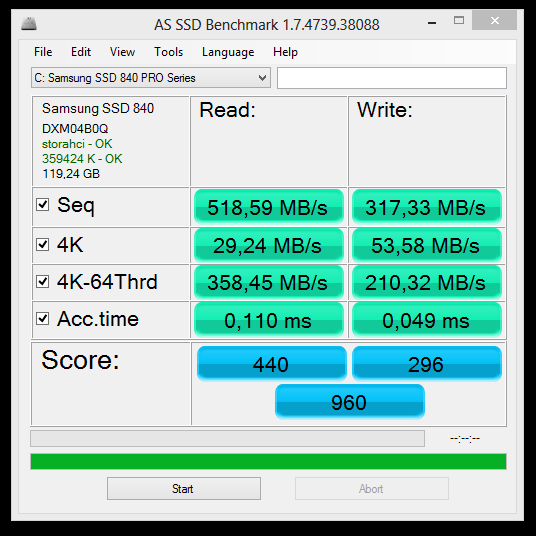Open the Help menu
The height and width of the screenshot is (536, 536).
click(x=285, y=52)
